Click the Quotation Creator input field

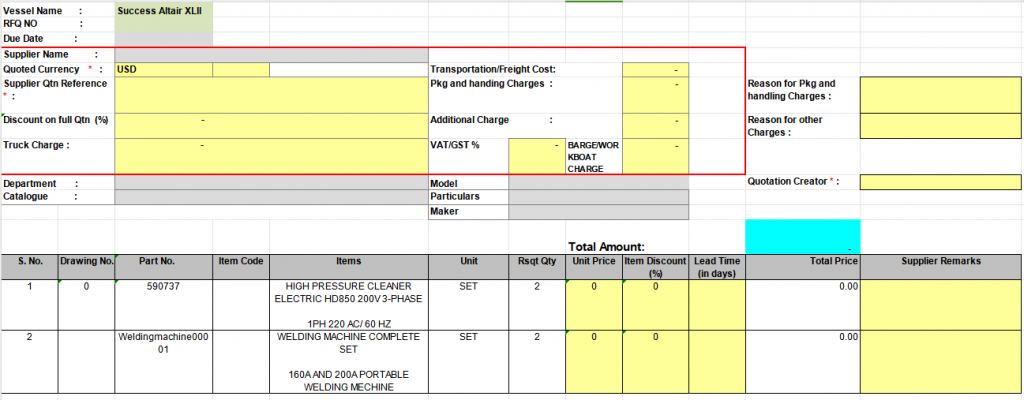[x=940, y=182]
